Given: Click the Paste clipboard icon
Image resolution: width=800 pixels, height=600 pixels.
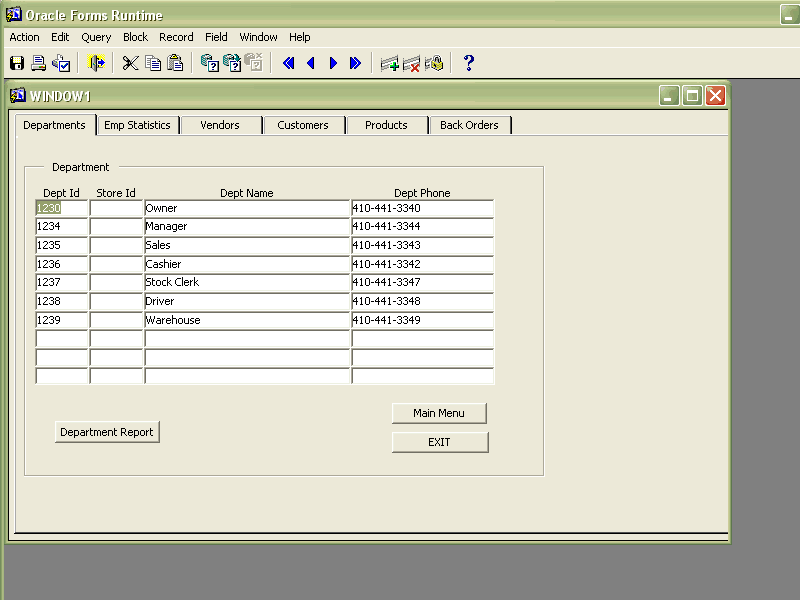Looking at the screenshot, I should tap(175, 63).
